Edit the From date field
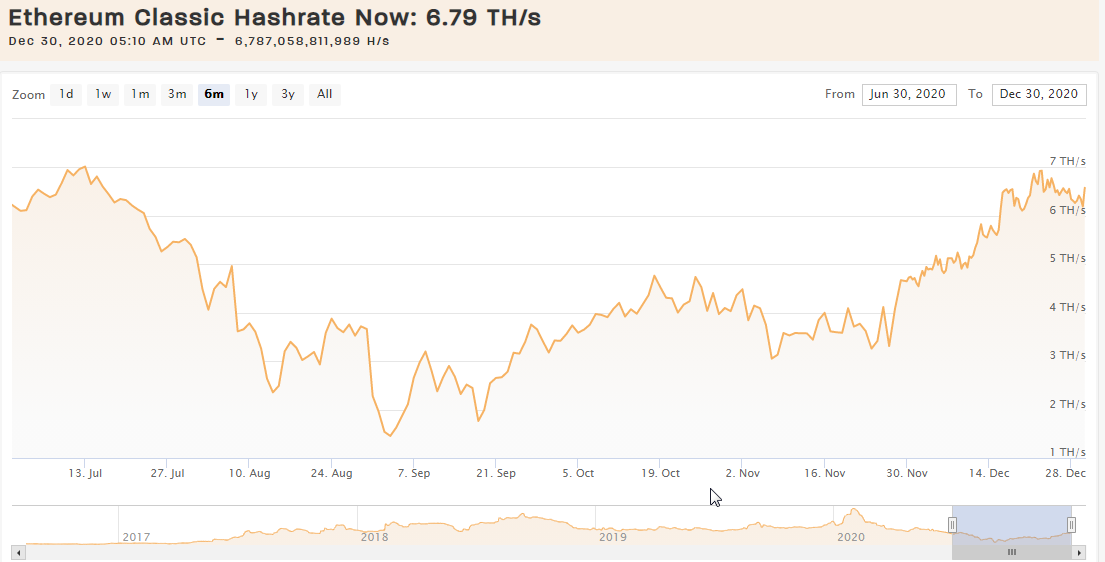Screen dimensions: 1105x562 point(909,94)
